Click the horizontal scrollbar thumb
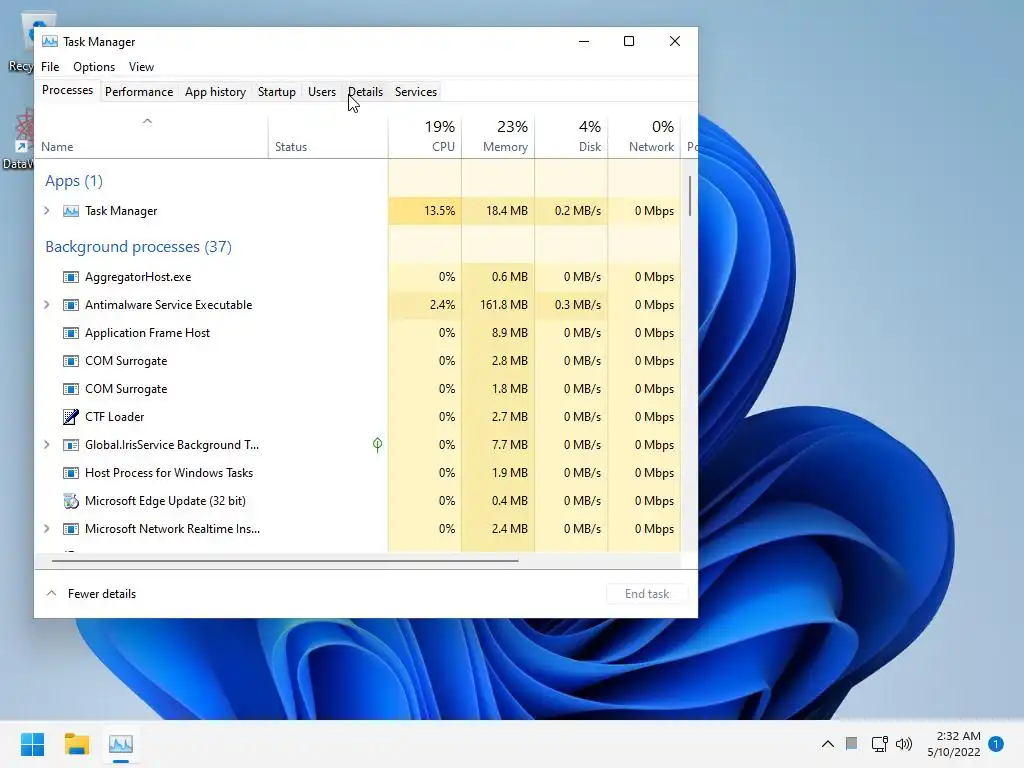The image size is (1024, 768). (x=285, y=560)
